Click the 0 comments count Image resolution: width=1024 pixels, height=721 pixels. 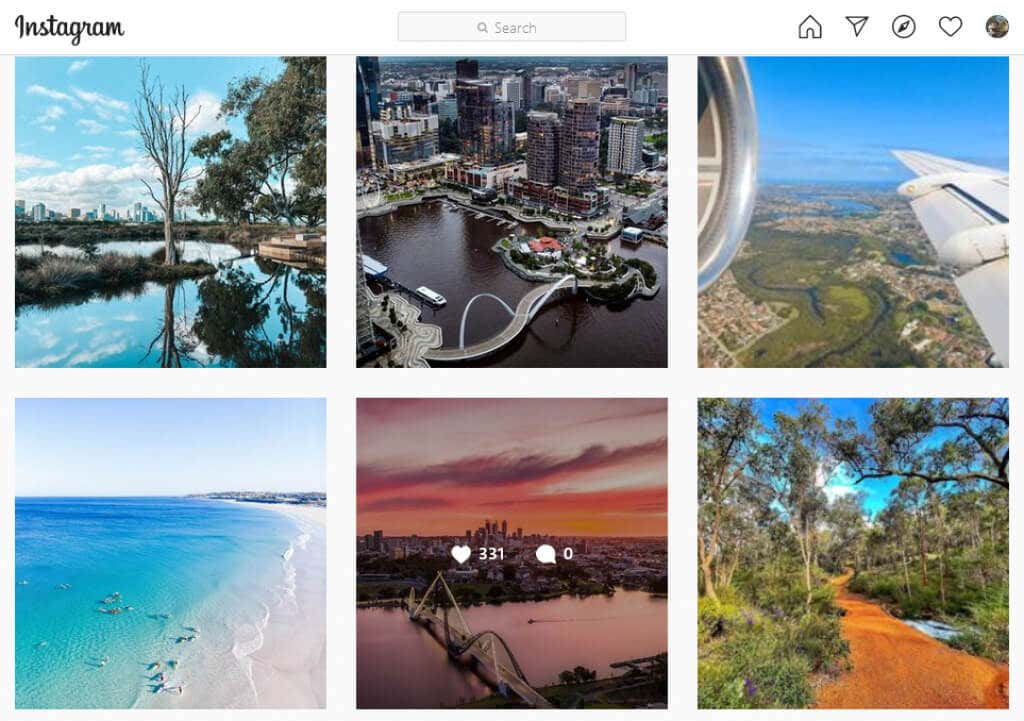click(568, 554)
